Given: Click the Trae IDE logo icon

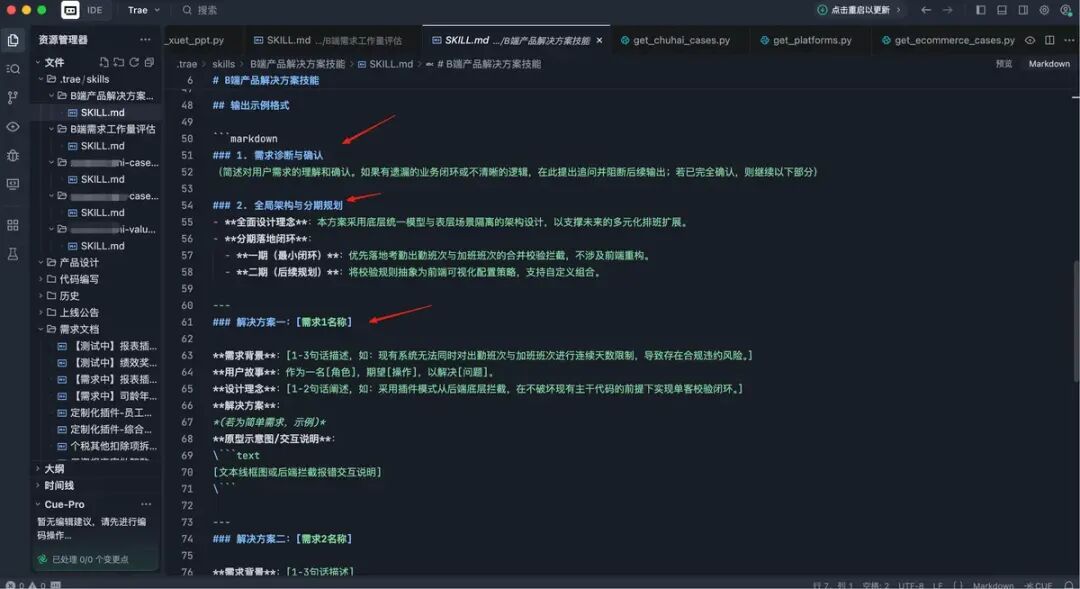Looking at the screenshot, I should [70, 10].
